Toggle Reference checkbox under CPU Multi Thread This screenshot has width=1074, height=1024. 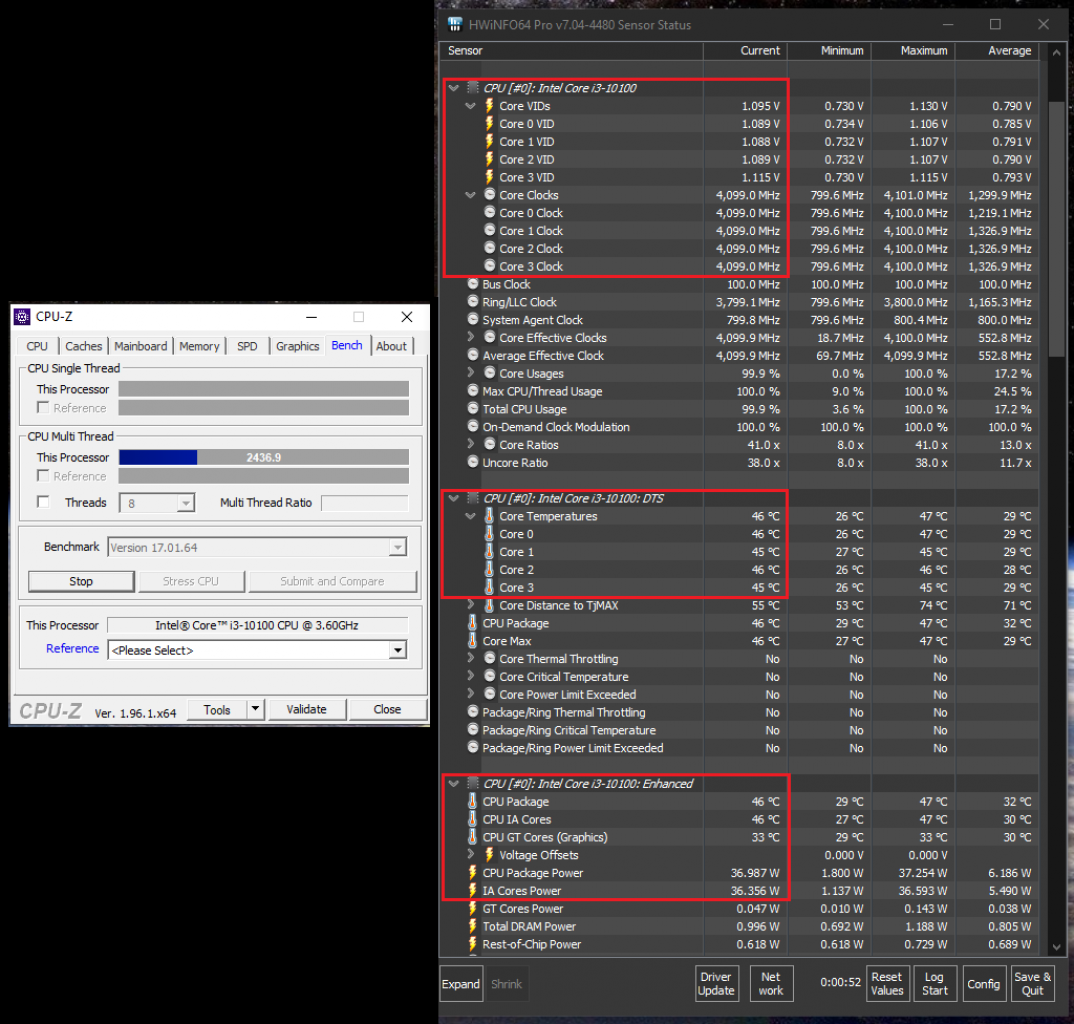pos(43,475)
